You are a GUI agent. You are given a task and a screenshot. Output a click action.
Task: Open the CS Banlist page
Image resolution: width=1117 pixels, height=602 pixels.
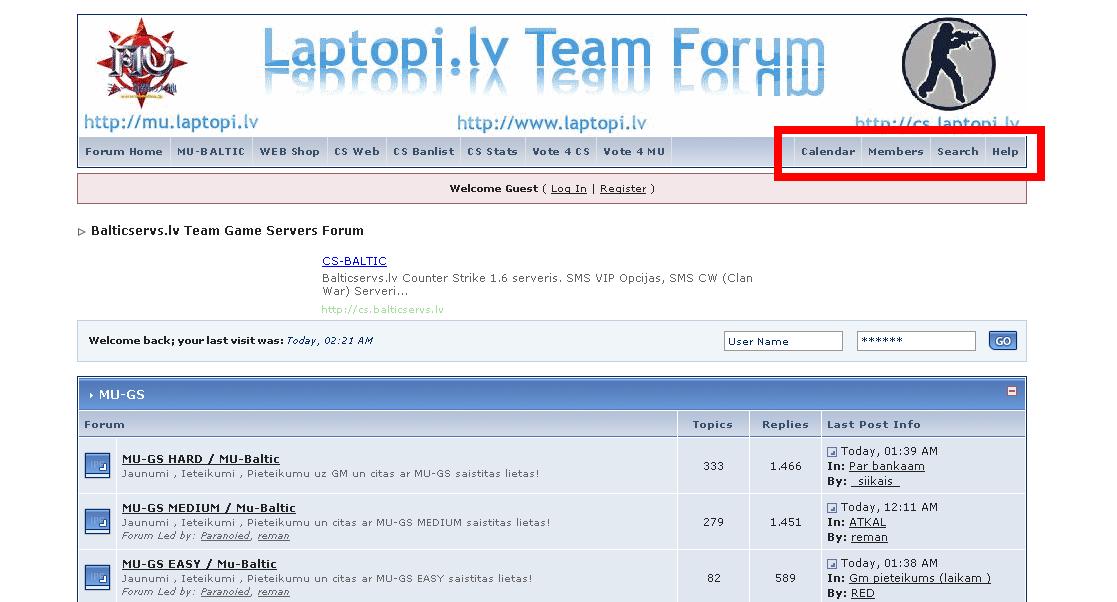(x=423, y=152)
